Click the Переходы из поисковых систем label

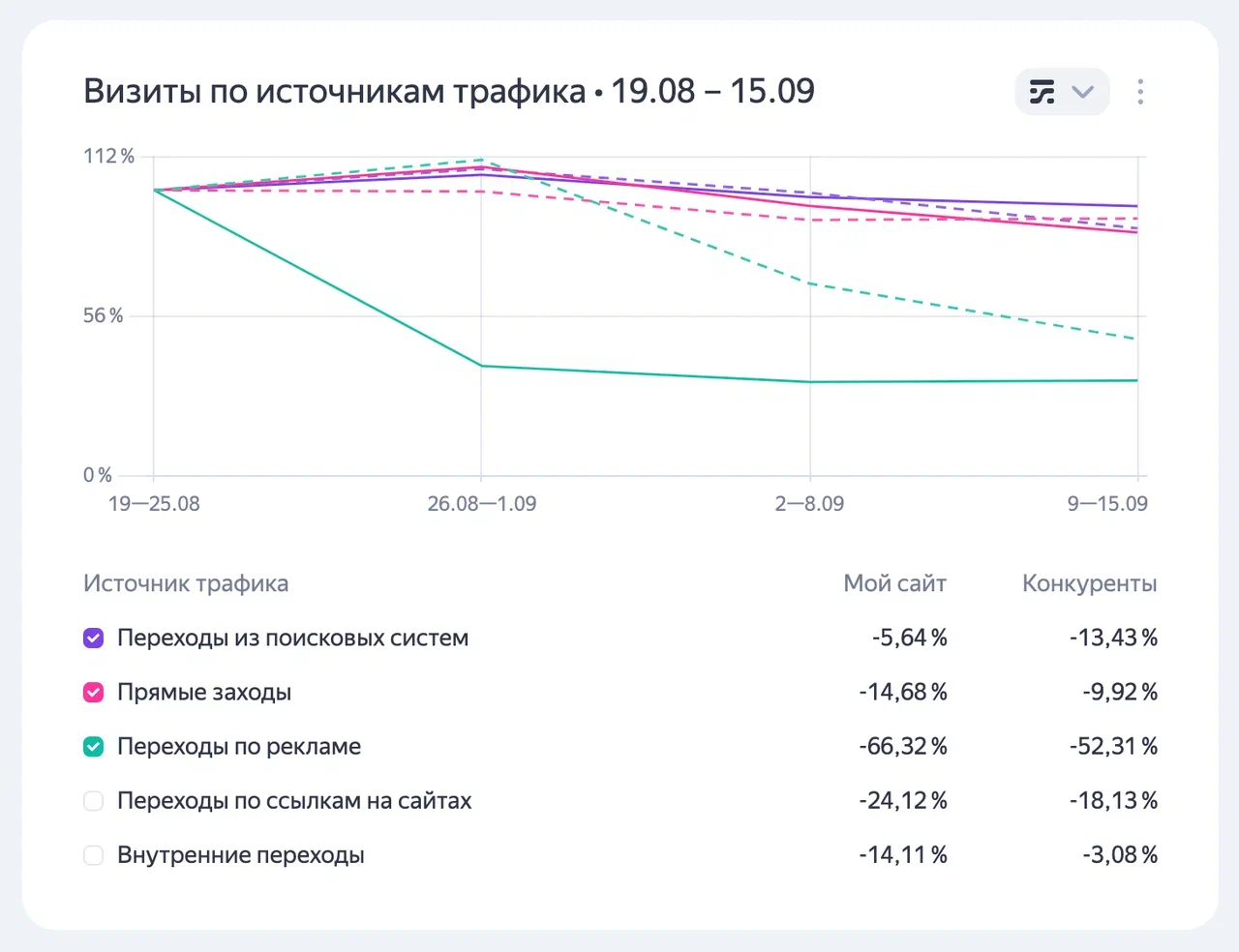coord(292,639)
